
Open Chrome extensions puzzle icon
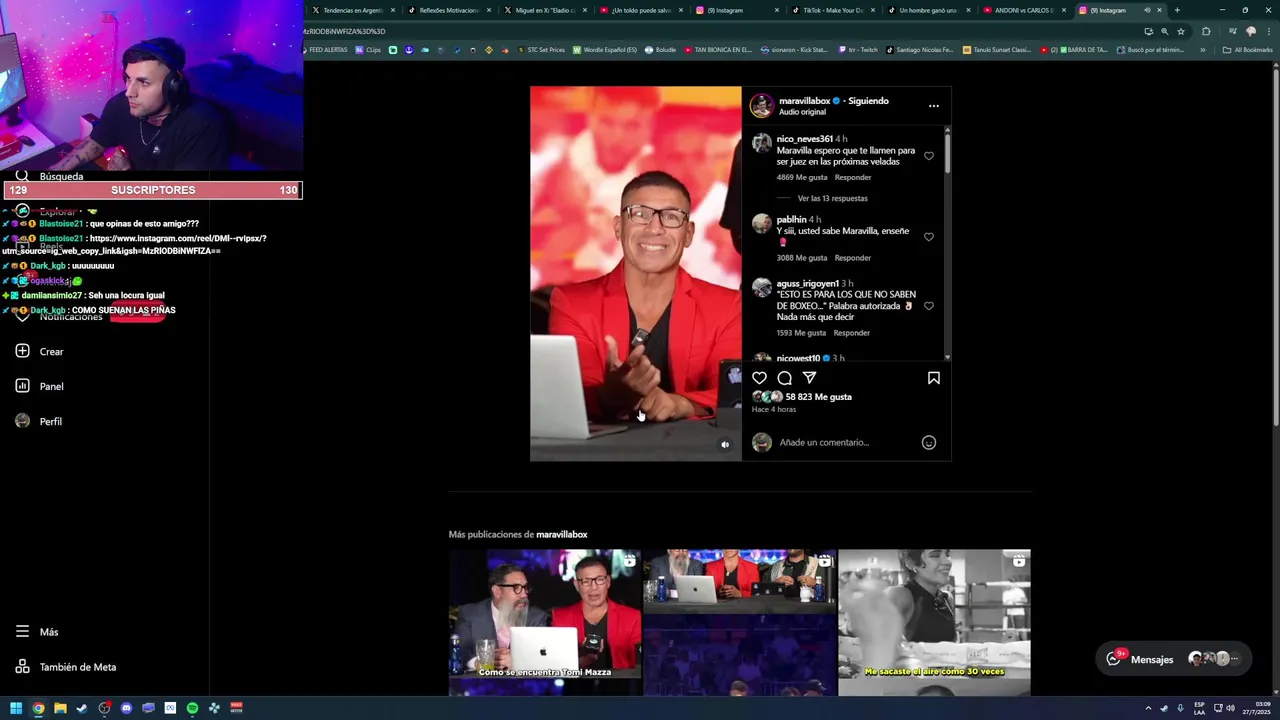pos(1206,31)
